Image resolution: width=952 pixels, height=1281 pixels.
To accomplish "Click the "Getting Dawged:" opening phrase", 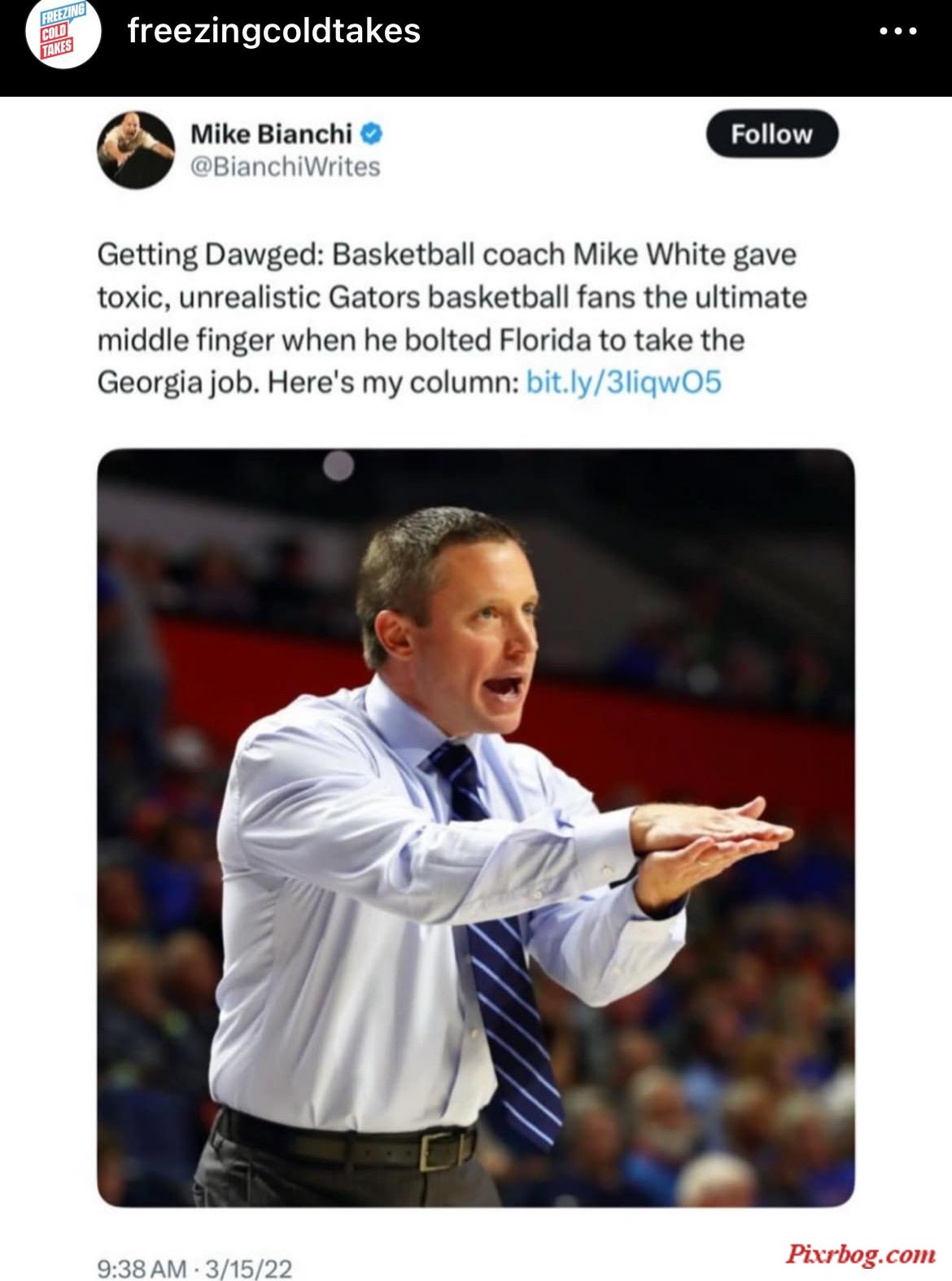I will tap(211, 255).
